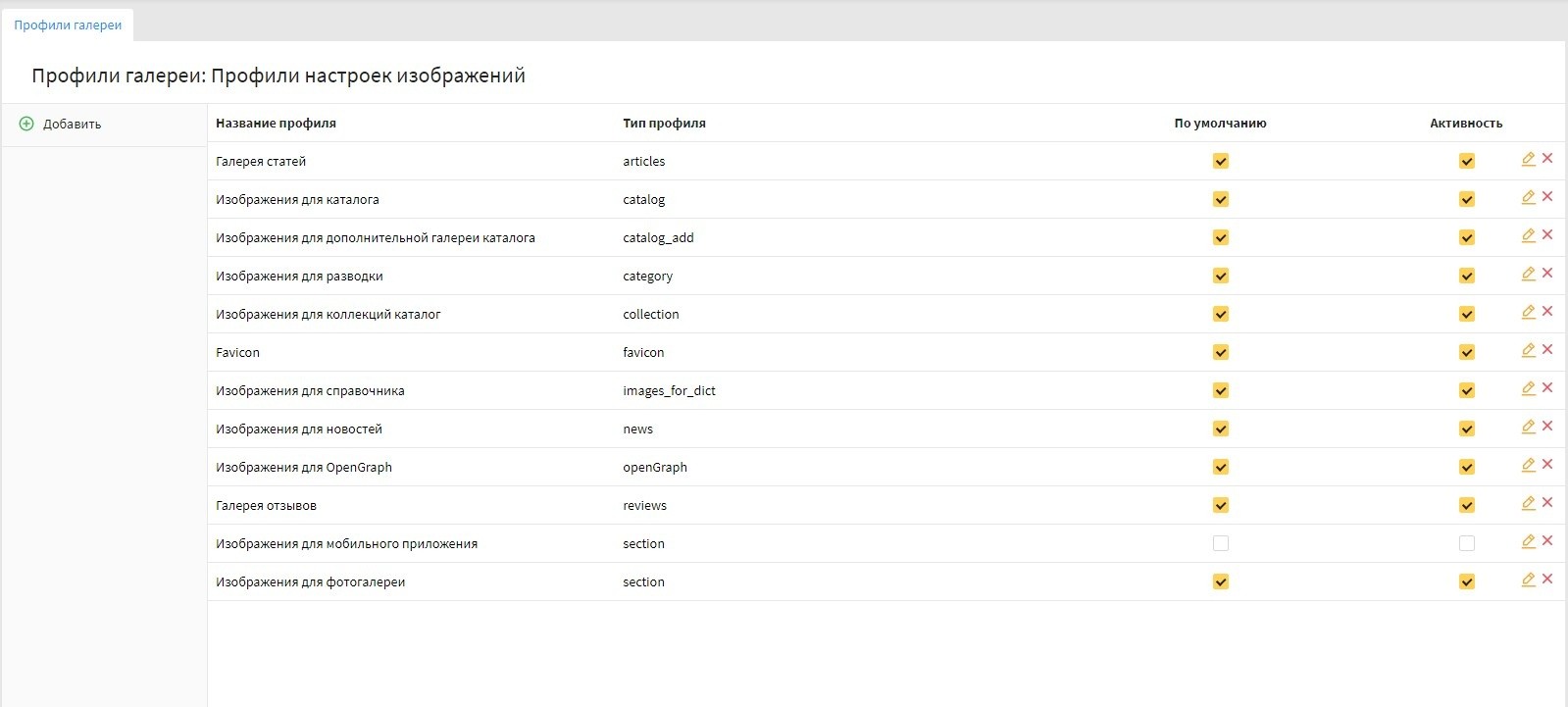The height and width of the screenshot is (707, 1568).
Task: Uncheck default checkbox for Галерея статей
Action: click(1220, 161)
